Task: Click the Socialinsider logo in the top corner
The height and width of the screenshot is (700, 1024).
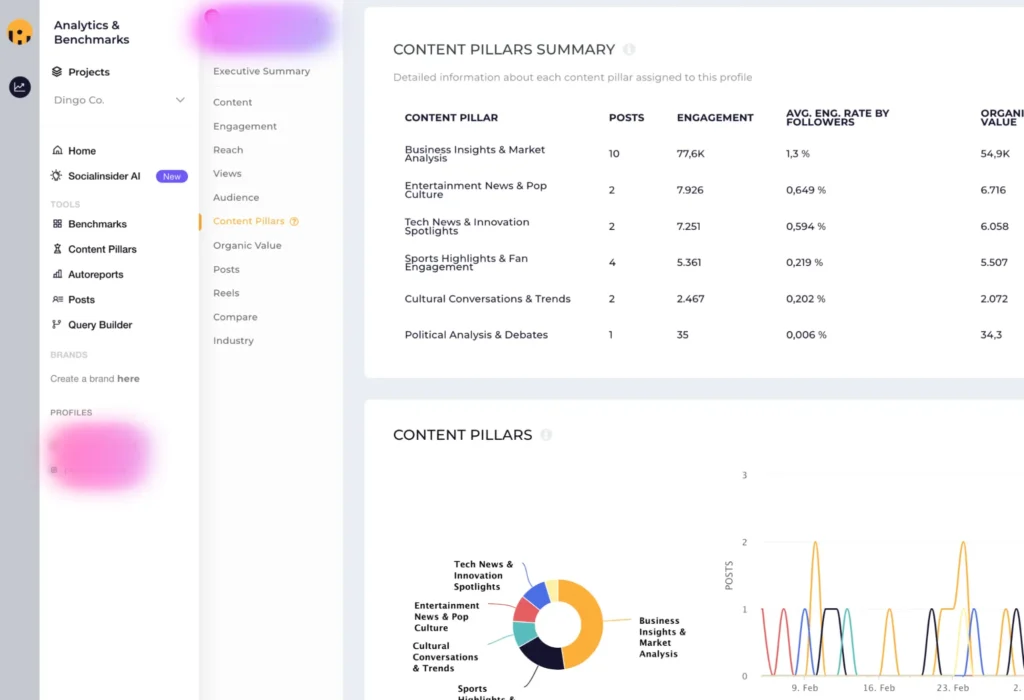Action: 20,33
